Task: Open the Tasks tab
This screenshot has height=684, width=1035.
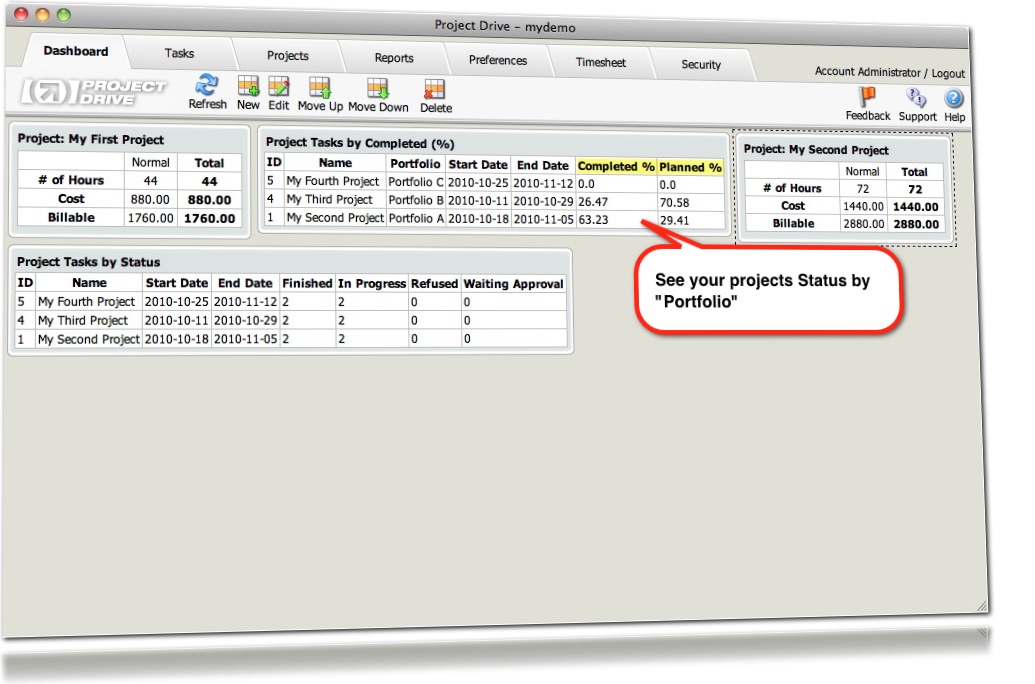Action: [x=180, y=53]
